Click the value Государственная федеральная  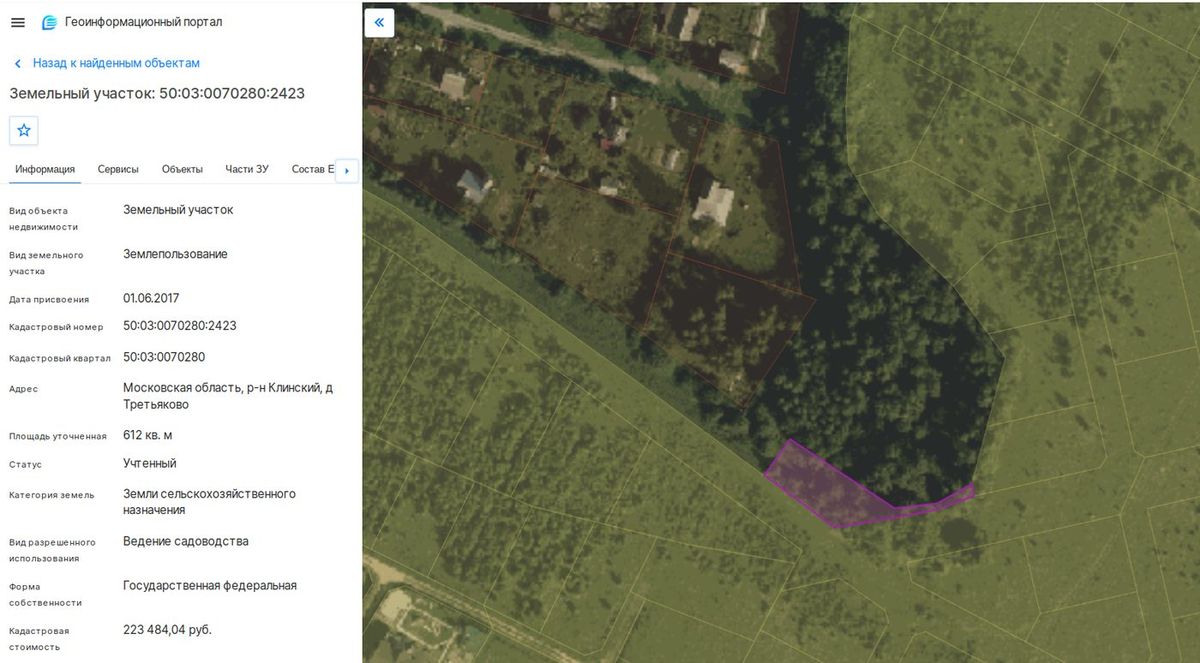coord(210,585)
